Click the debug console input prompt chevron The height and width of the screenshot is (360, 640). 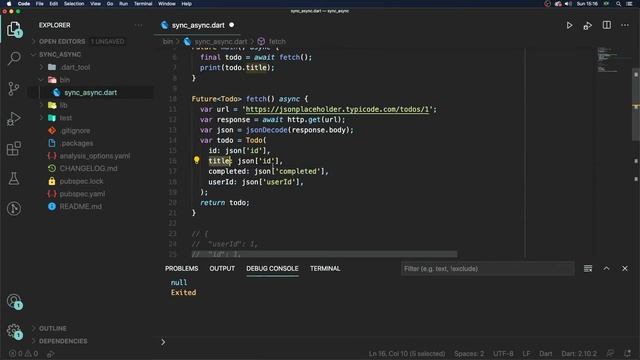tap(163, 342)
